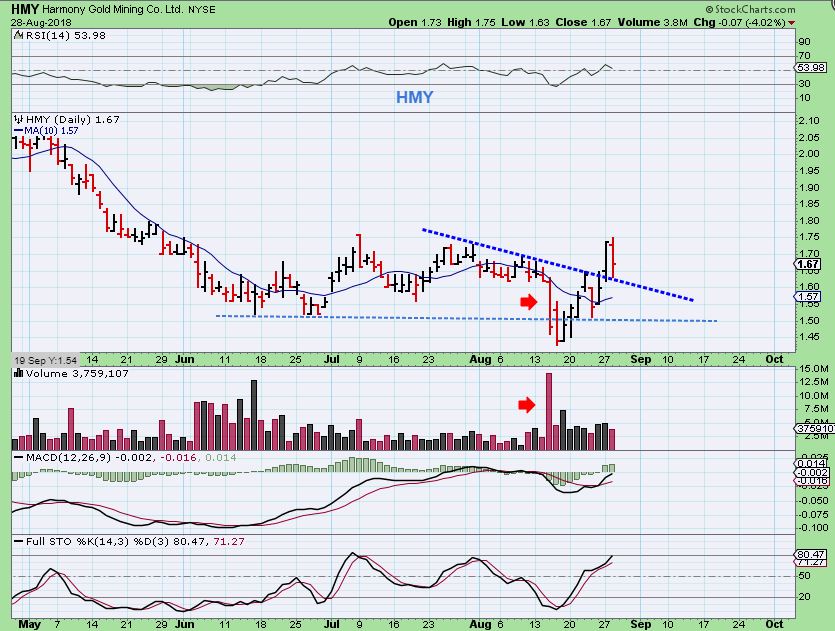Click the Low 1.63 value
Image resolution: width=835 pixels, height=631 pixels.
(526, 22)
